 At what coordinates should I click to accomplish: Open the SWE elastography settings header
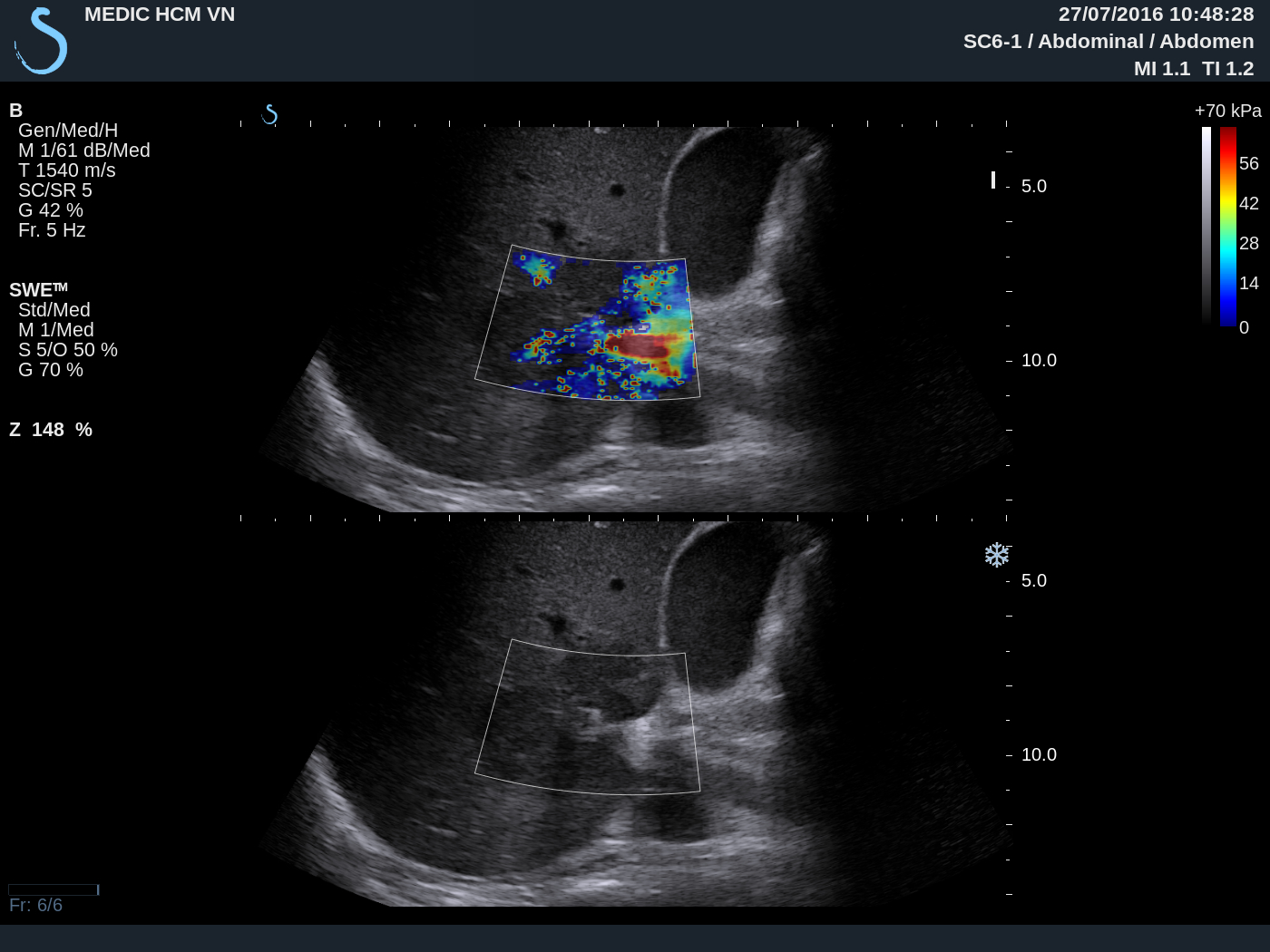[x=36, y=288]
